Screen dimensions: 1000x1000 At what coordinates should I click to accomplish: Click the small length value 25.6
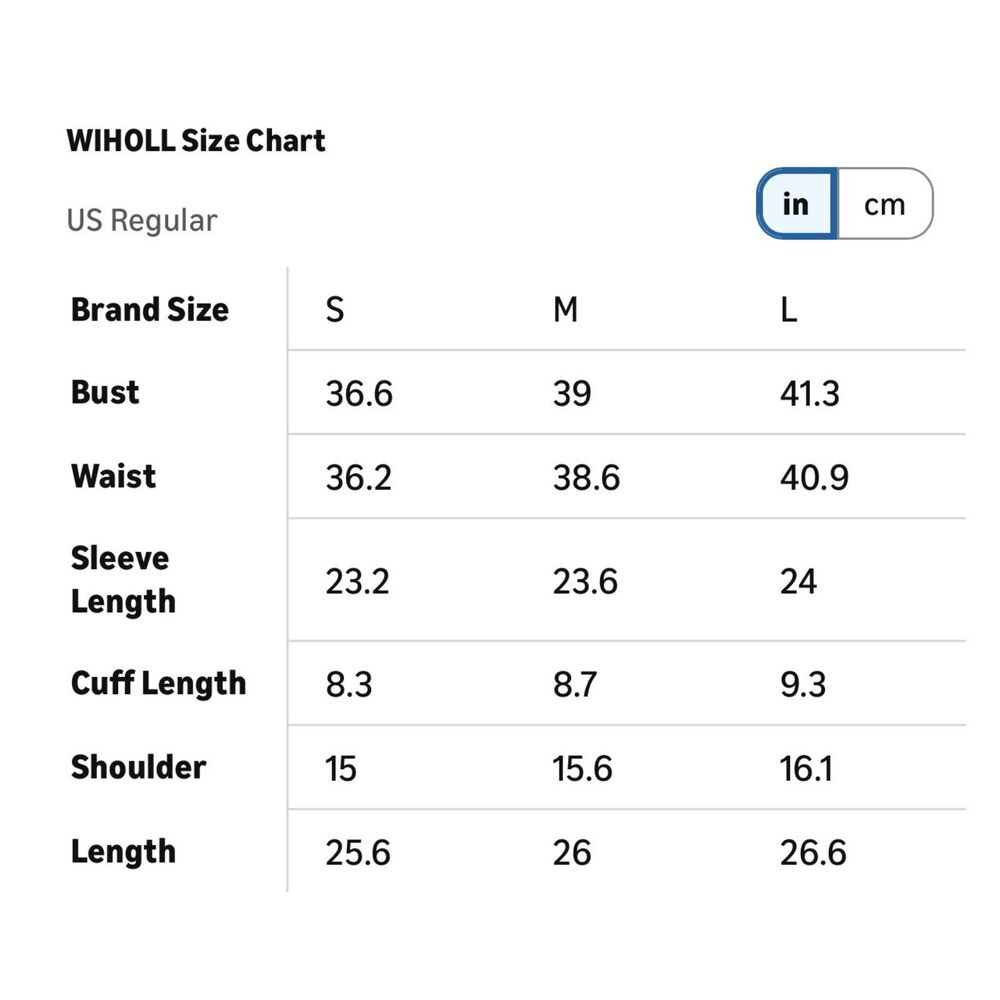[x=358, y=853]
